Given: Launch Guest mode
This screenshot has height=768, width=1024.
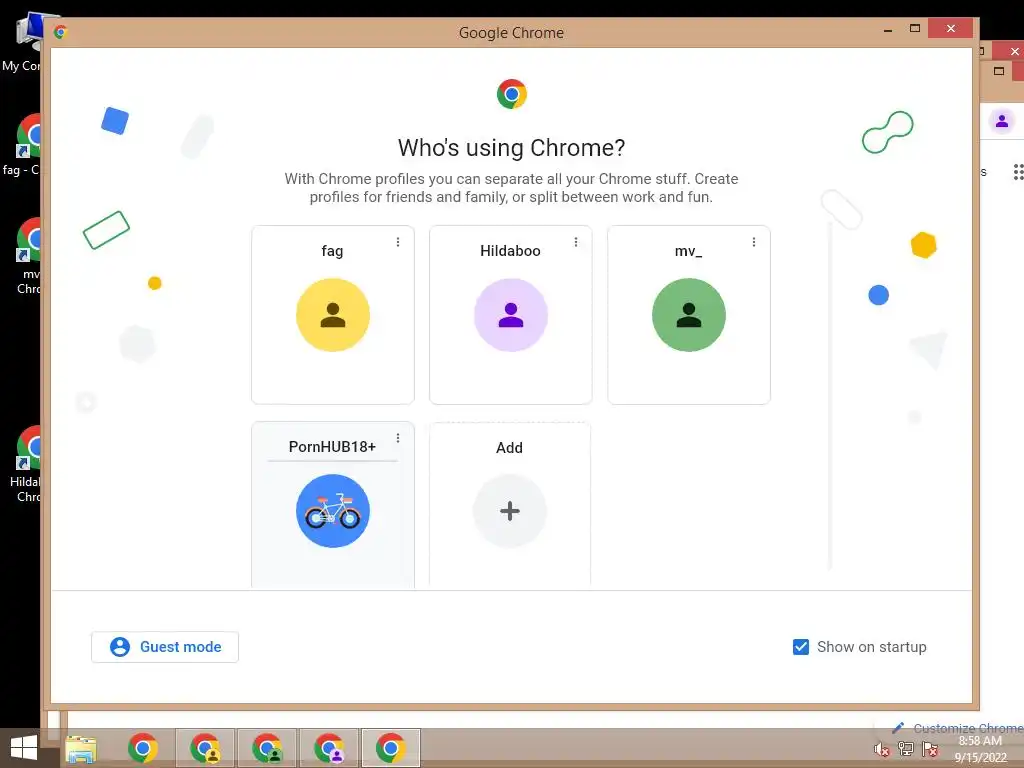Looking at the screenshot, I should pyautogui.click(x=165, y=647).
